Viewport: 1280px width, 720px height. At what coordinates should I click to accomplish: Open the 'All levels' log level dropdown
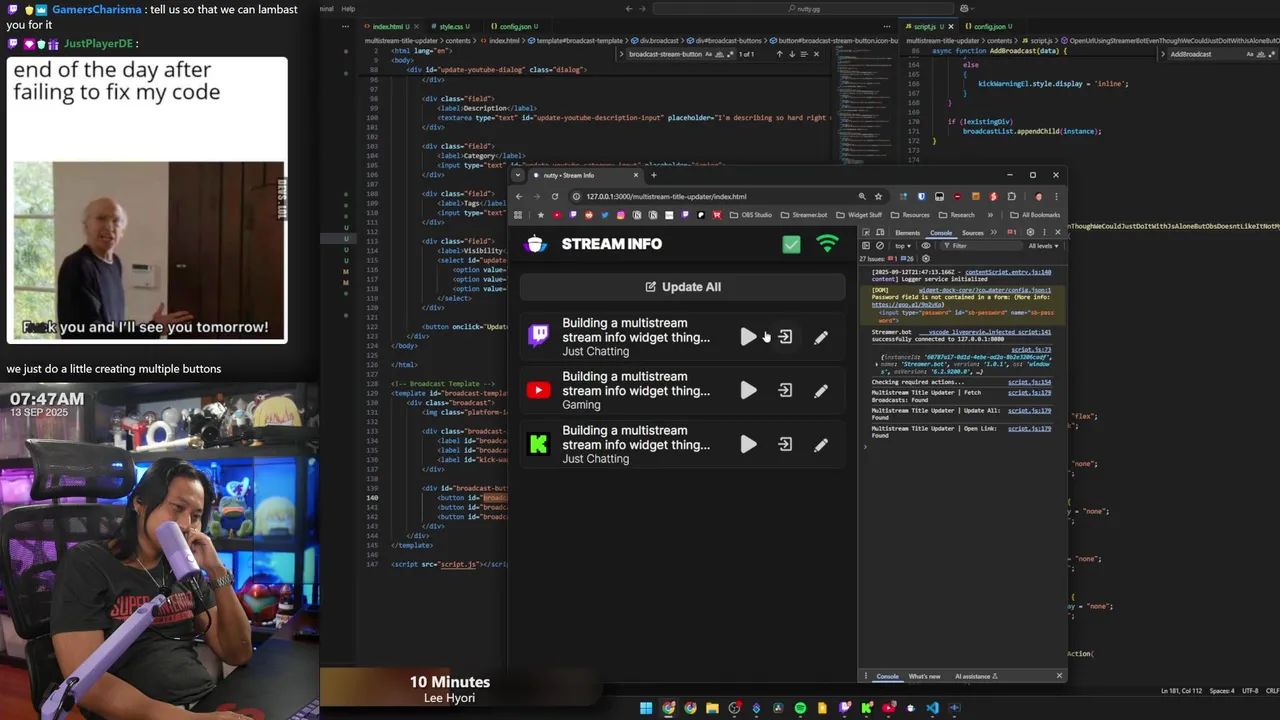tap(1043, 246)
